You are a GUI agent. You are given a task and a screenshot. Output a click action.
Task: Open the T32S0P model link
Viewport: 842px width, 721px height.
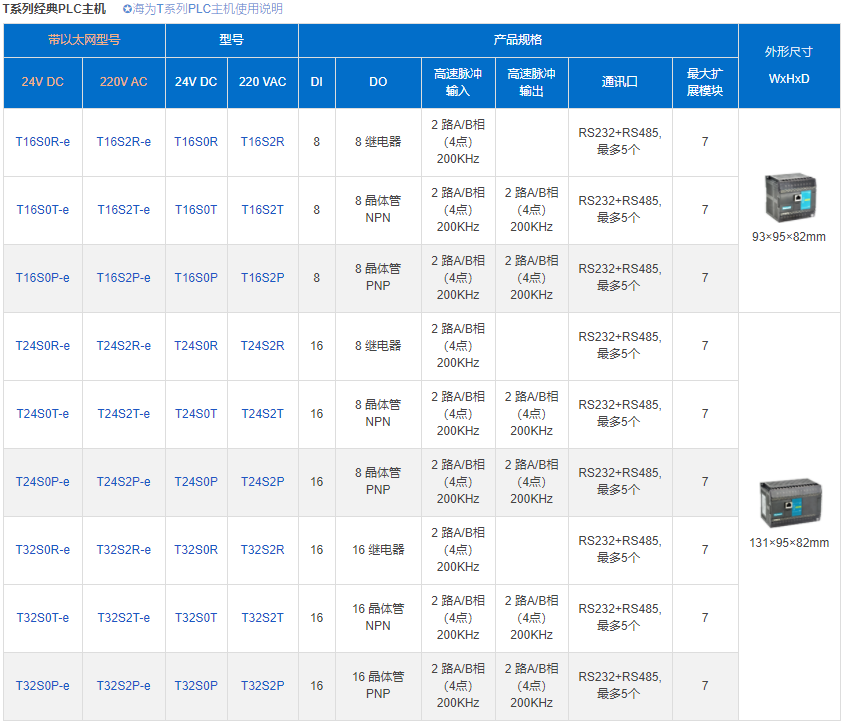[196, 686]
